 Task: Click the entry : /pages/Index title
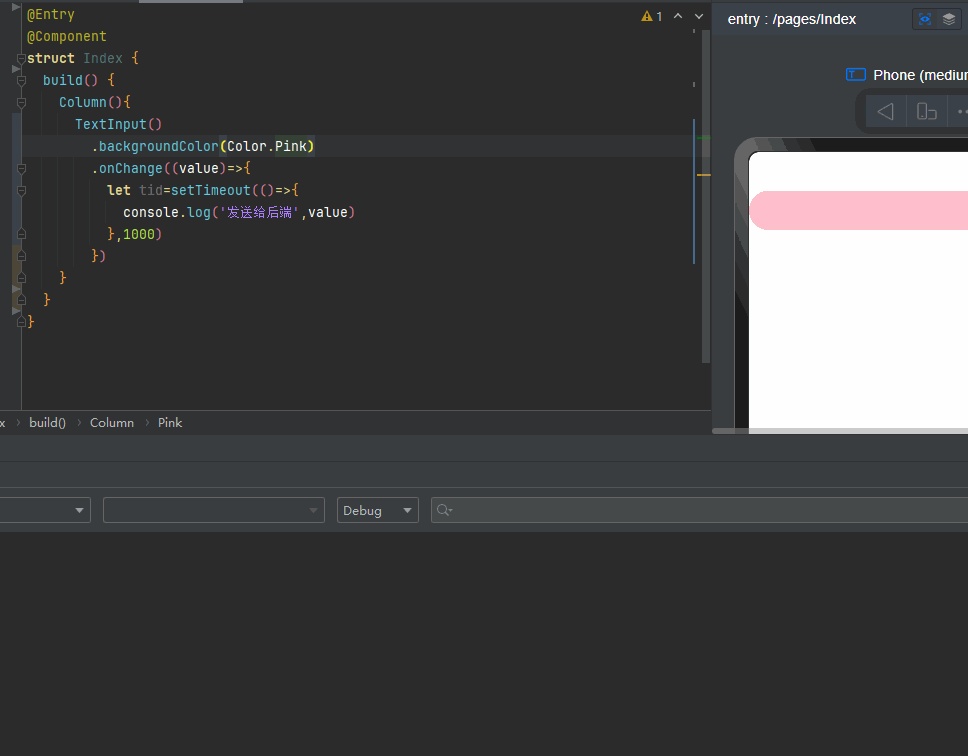click(791, 19)
